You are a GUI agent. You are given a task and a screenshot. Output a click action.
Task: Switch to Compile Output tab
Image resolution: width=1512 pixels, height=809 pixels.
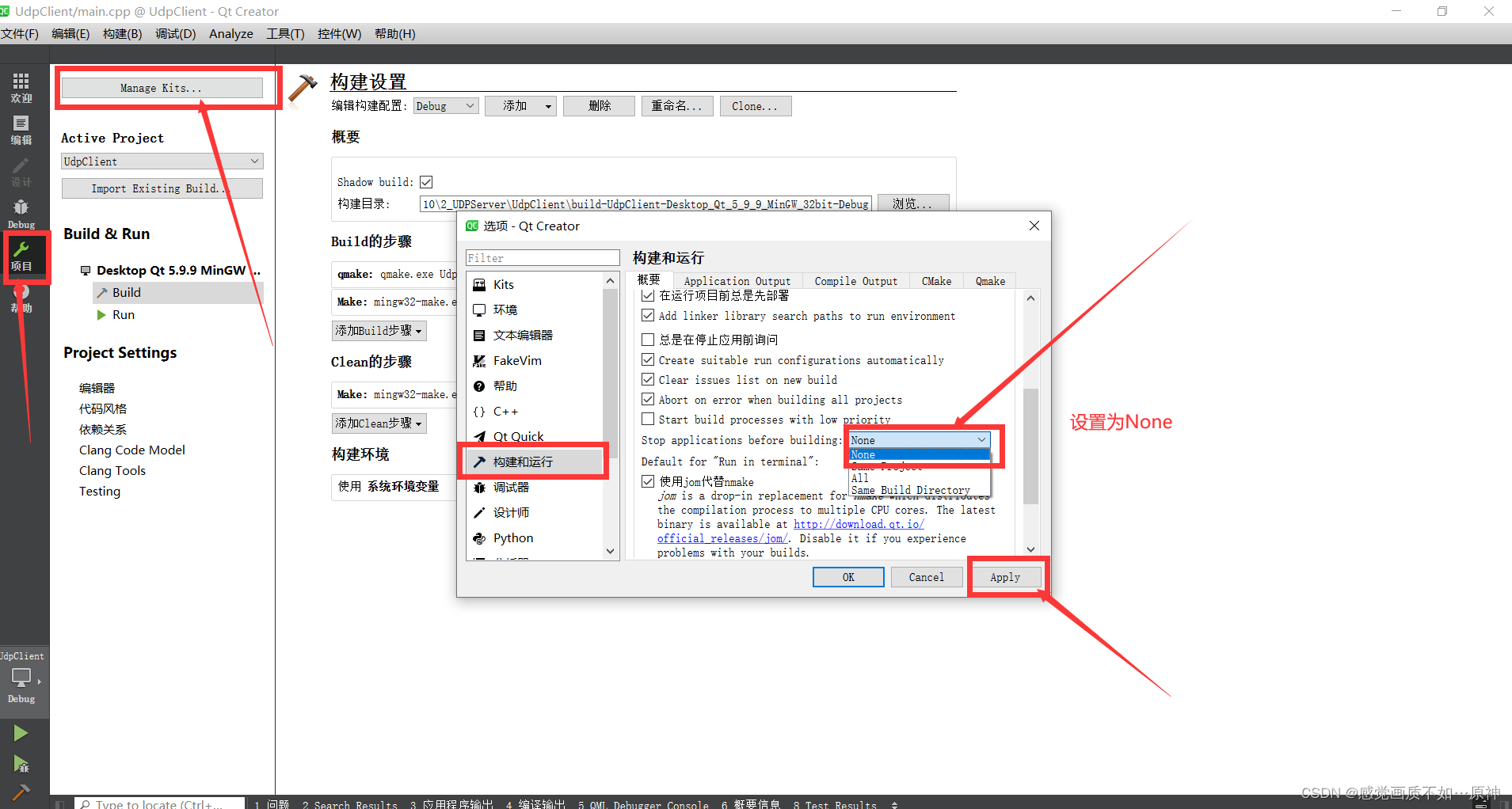tap(855, 281)
